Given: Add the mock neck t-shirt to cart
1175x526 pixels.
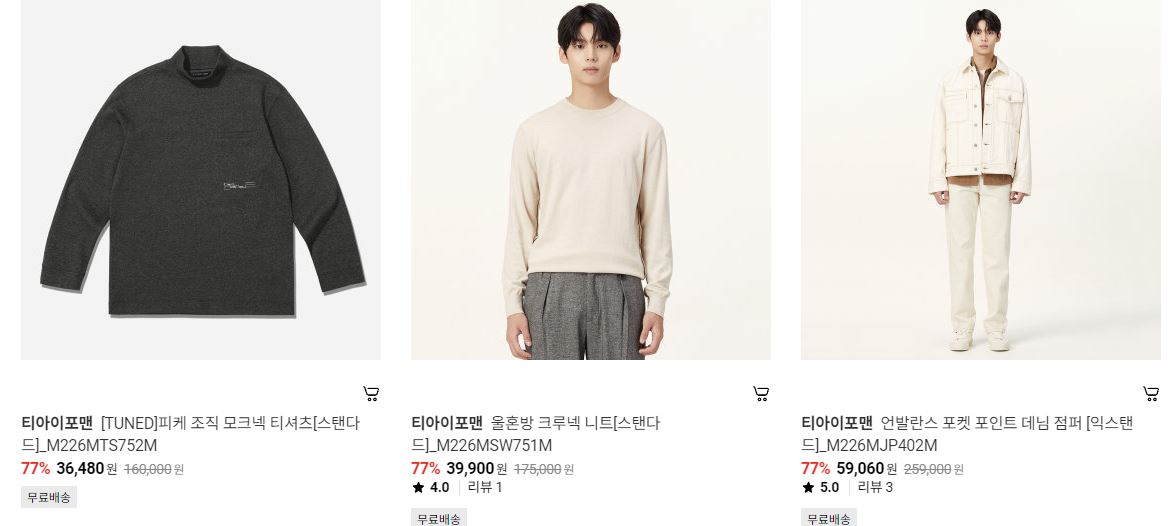Looking at the screenshot, I should click(x=371, y=393).
